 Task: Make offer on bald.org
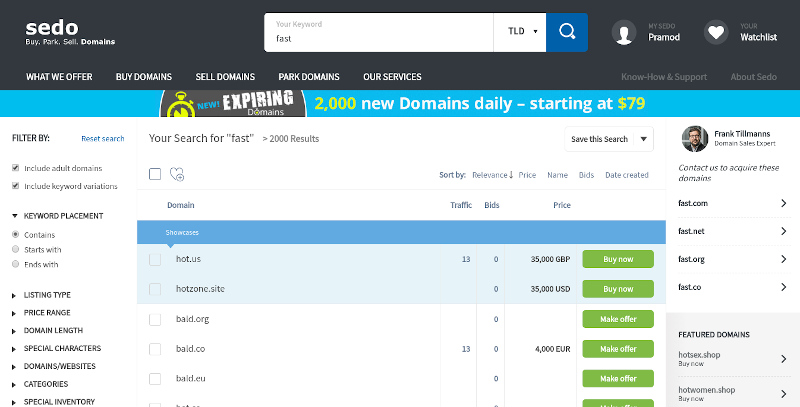coord(618,319)
